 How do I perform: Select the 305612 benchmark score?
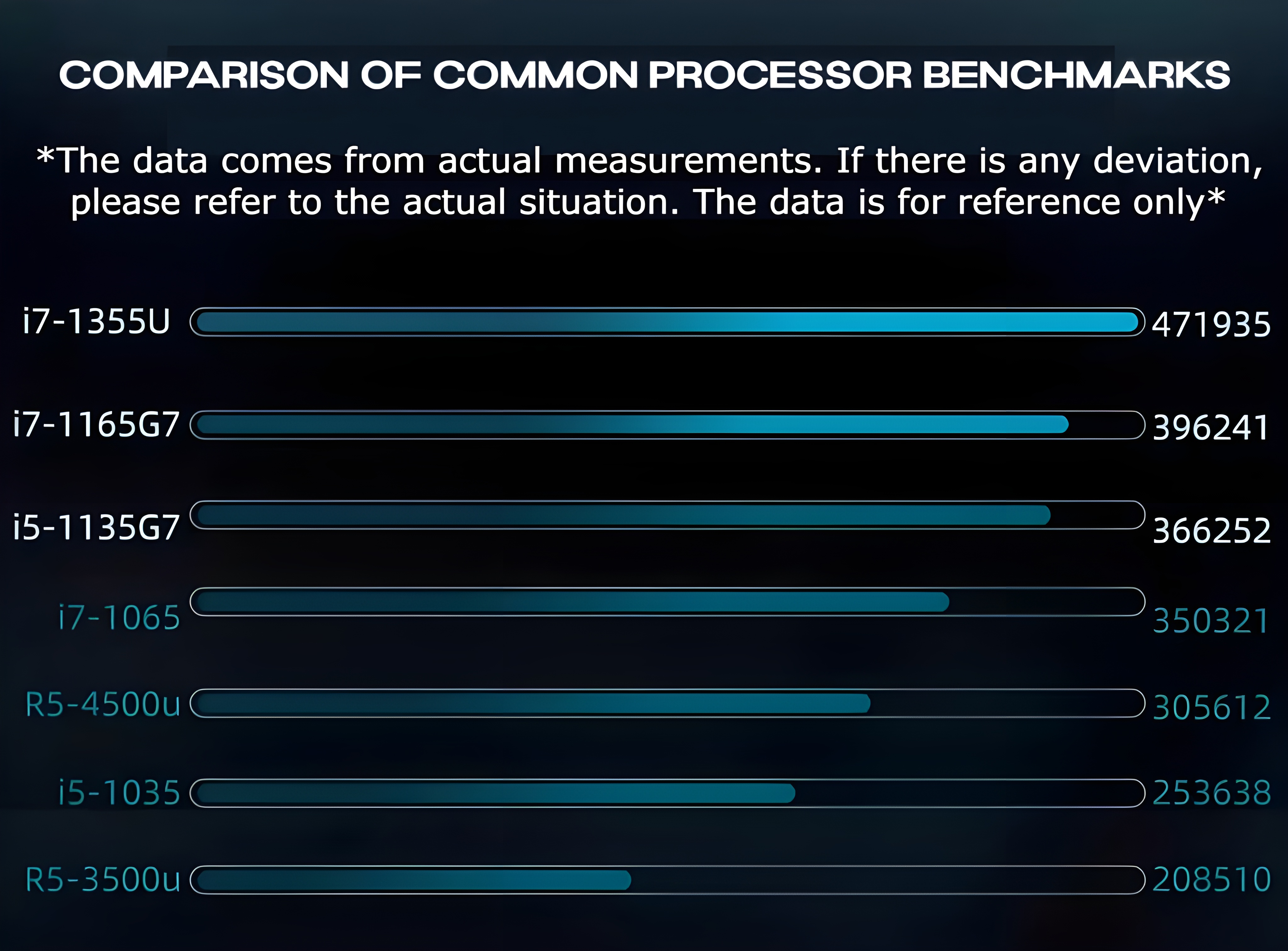point(1211,707)
